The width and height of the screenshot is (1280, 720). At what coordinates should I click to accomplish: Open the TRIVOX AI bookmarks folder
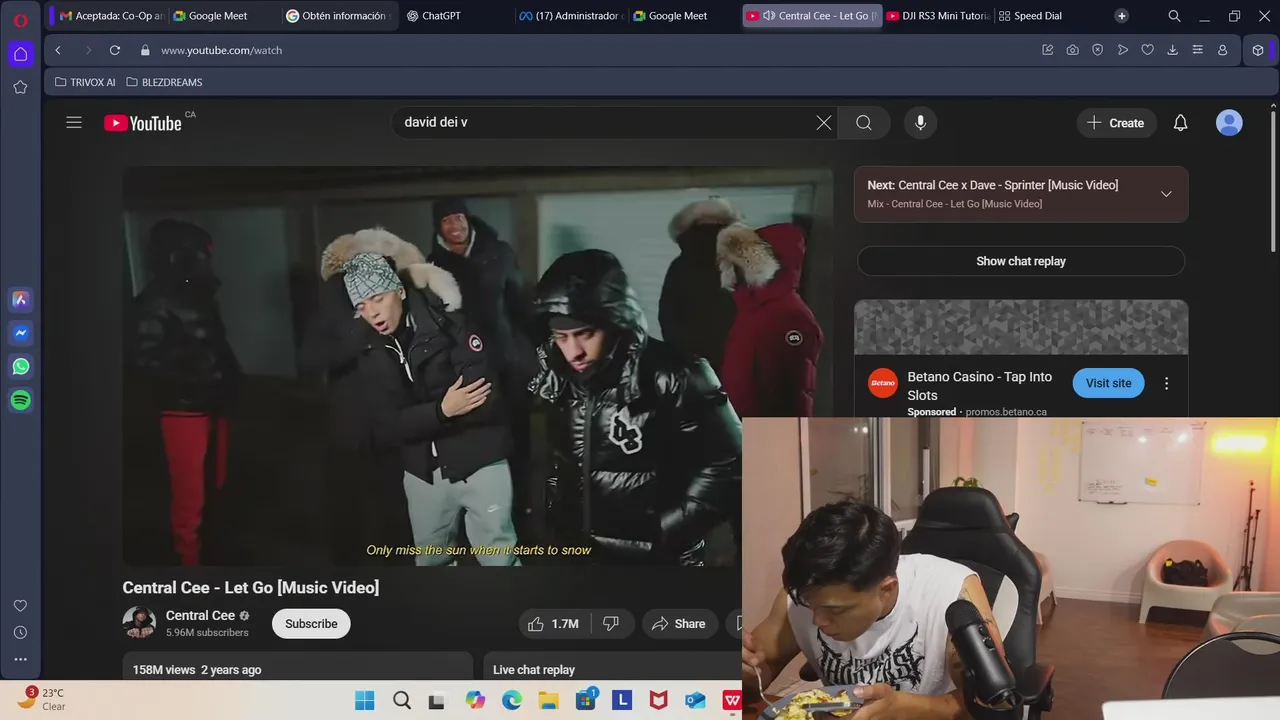[x=85, y=82]
